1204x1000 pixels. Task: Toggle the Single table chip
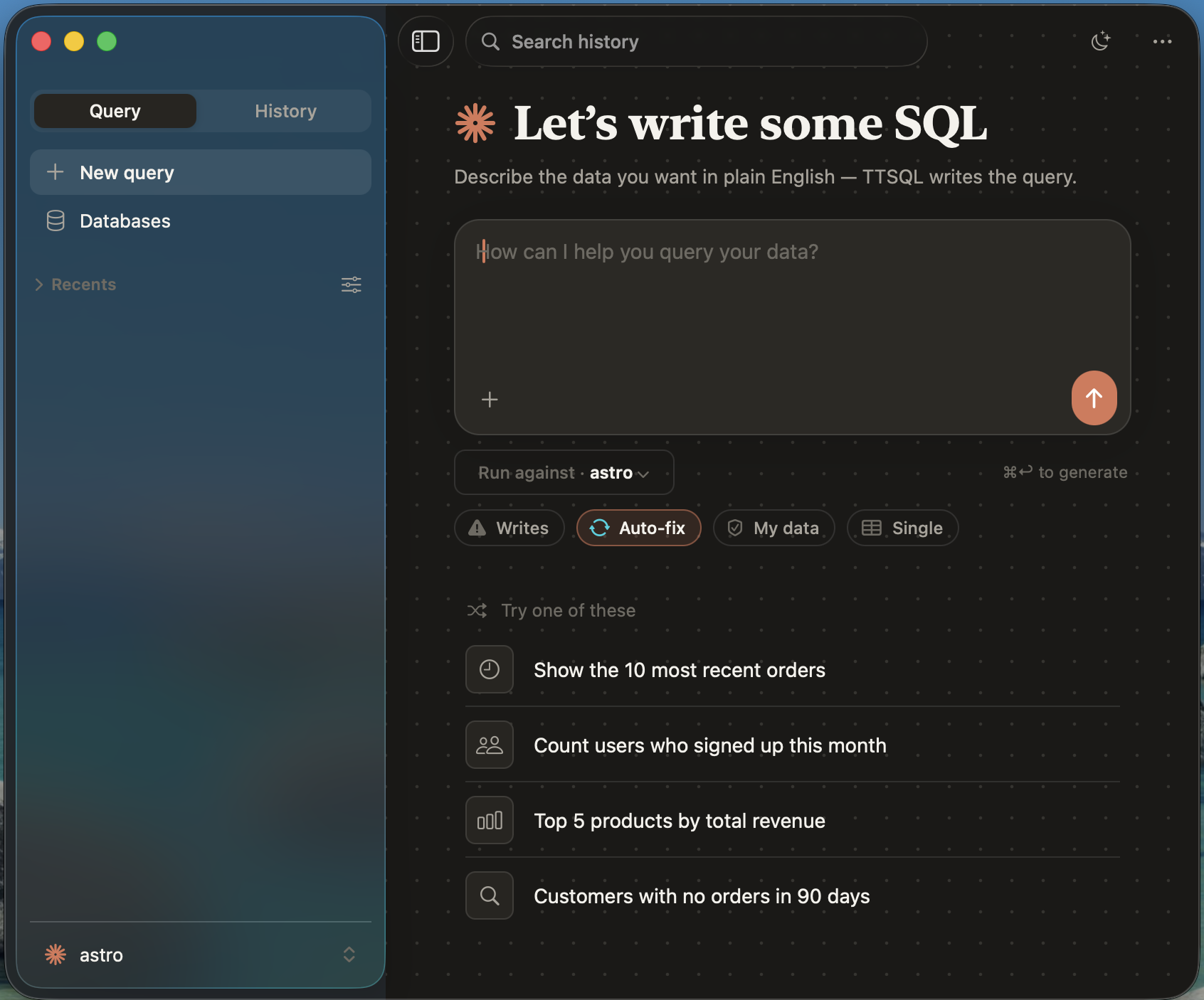point(902,528)
